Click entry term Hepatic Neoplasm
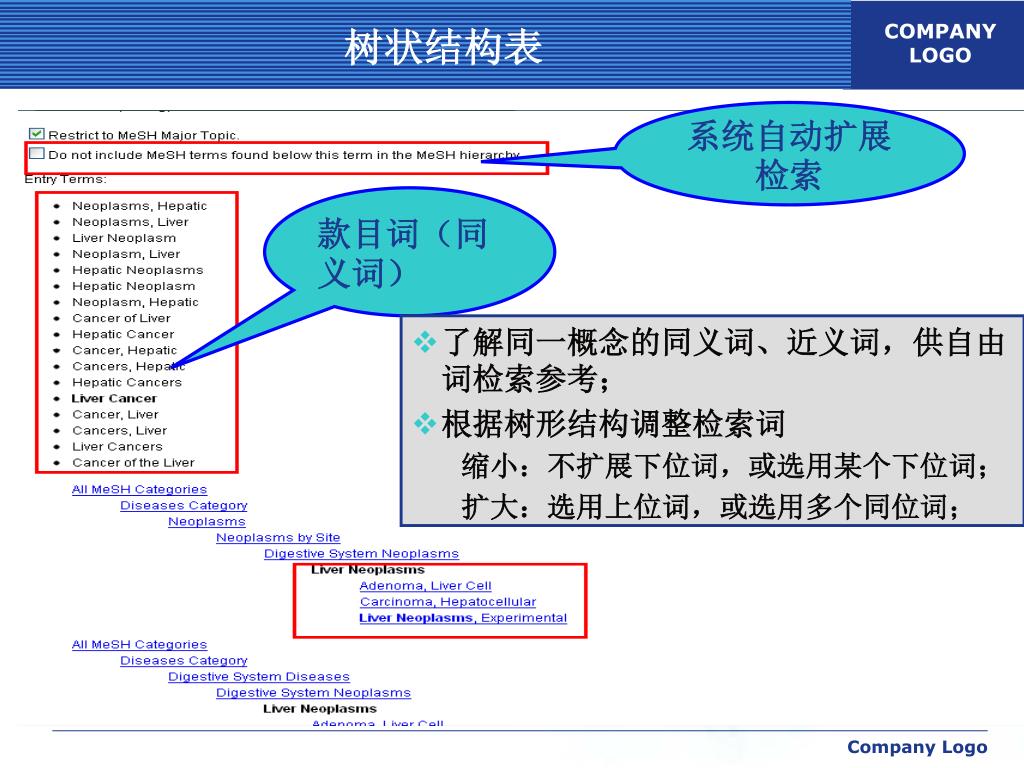1024x768 pixels. 133,286
